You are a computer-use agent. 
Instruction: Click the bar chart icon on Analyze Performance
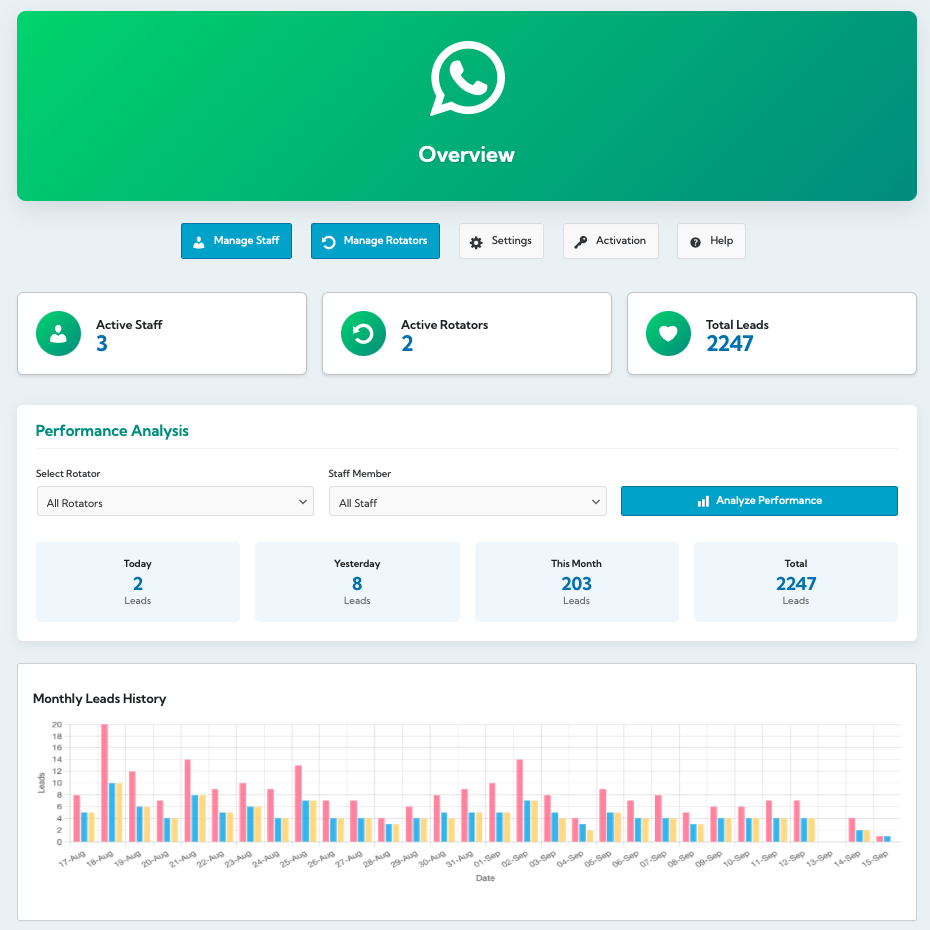point(703,501)
